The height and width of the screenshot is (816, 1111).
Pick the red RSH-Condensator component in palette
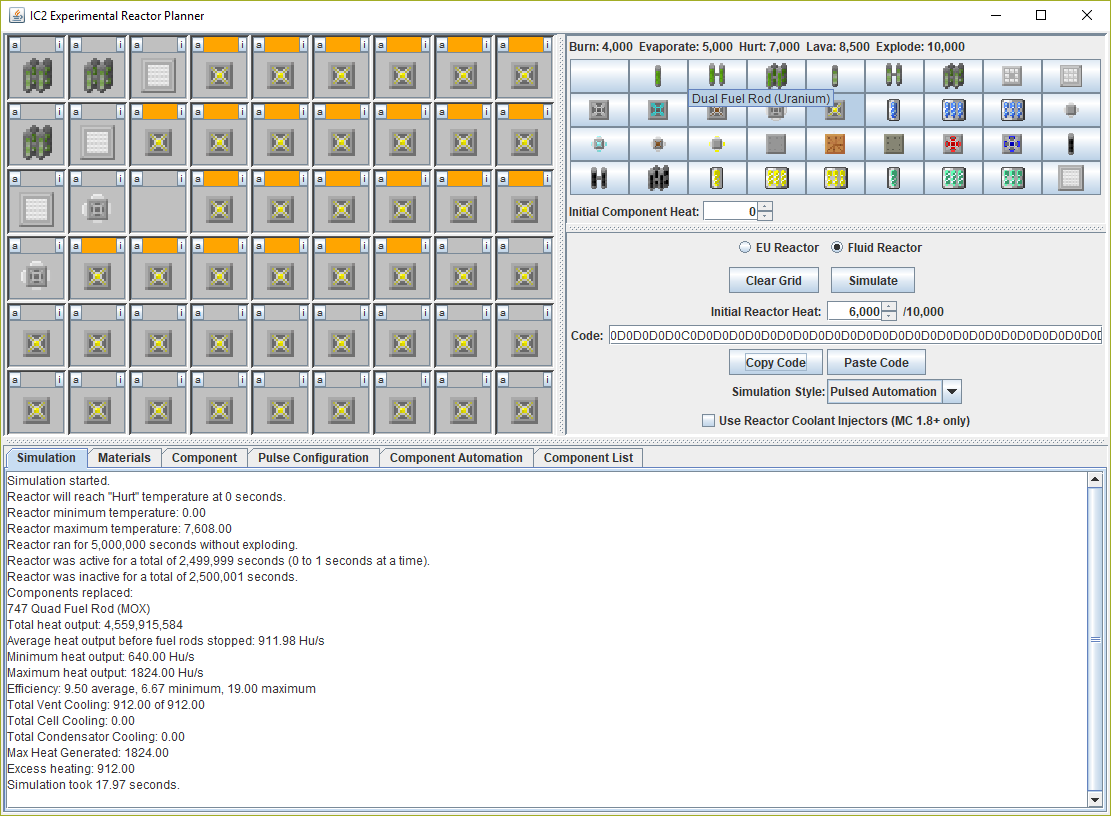[x=953, y=144]
